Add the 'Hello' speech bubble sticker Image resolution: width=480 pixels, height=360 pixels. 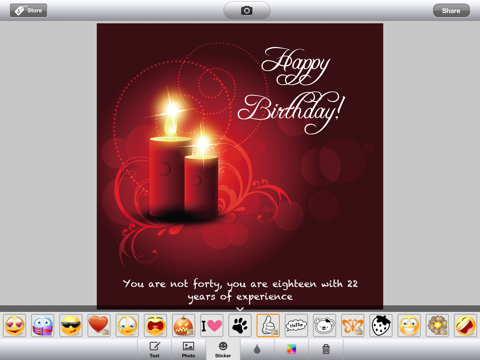click(x=296, y=325)
